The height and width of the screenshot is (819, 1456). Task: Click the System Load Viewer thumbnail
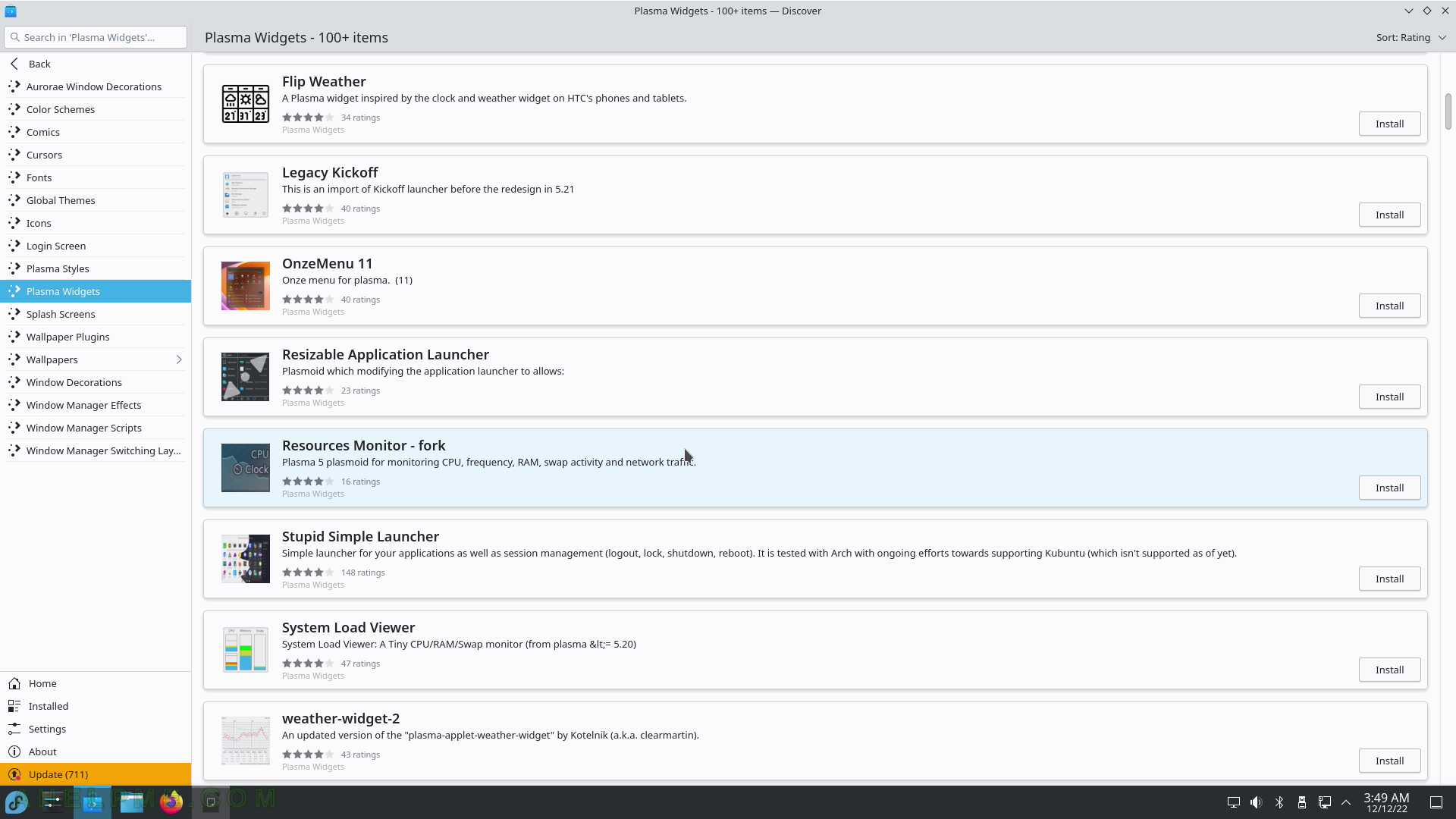(245, 650)
